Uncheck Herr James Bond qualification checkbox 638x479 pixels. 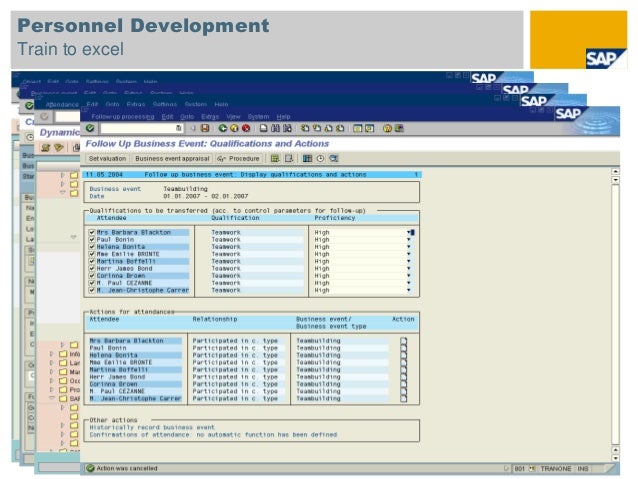click(x=92, y=269)
